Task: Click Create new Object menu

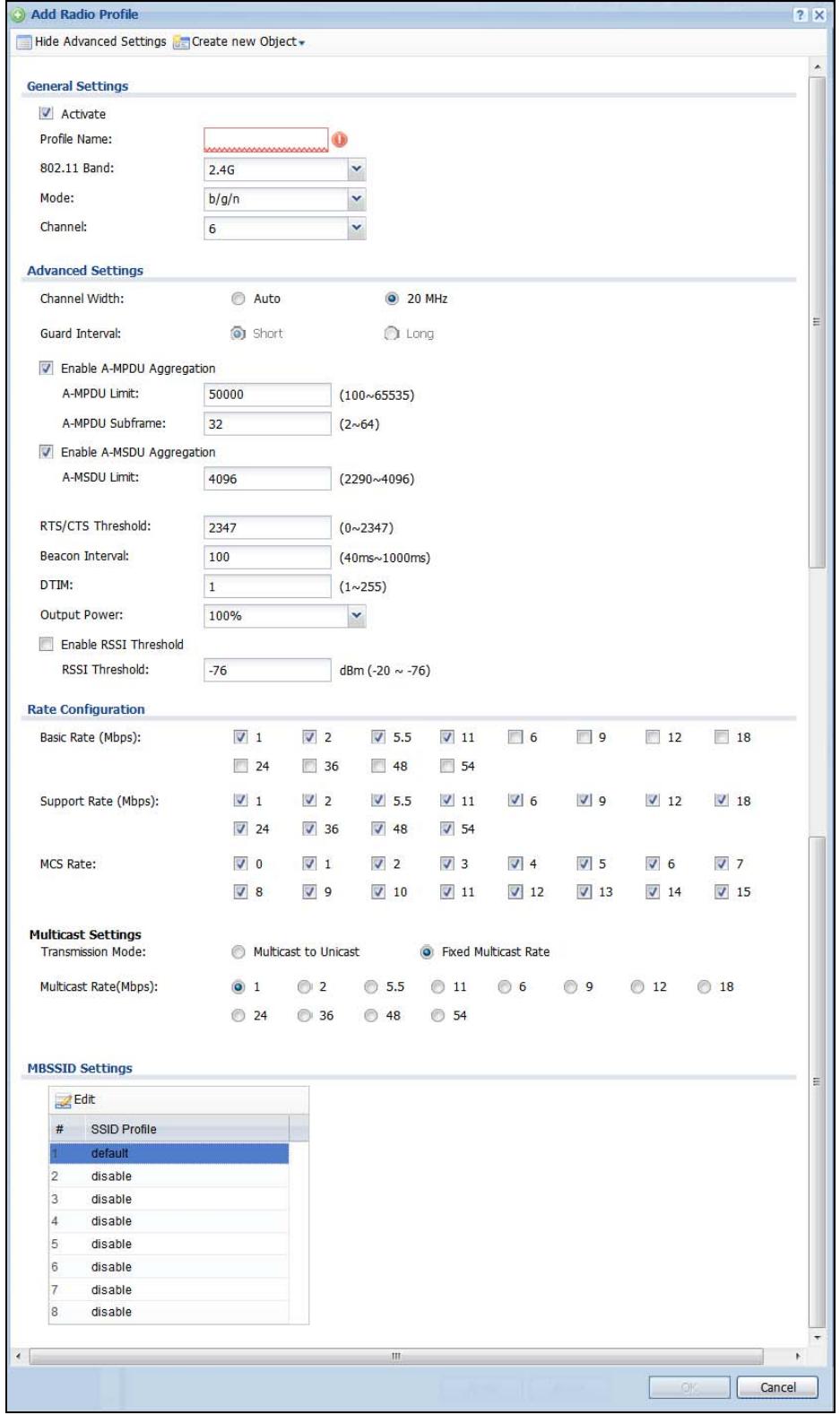Action: 239,42
